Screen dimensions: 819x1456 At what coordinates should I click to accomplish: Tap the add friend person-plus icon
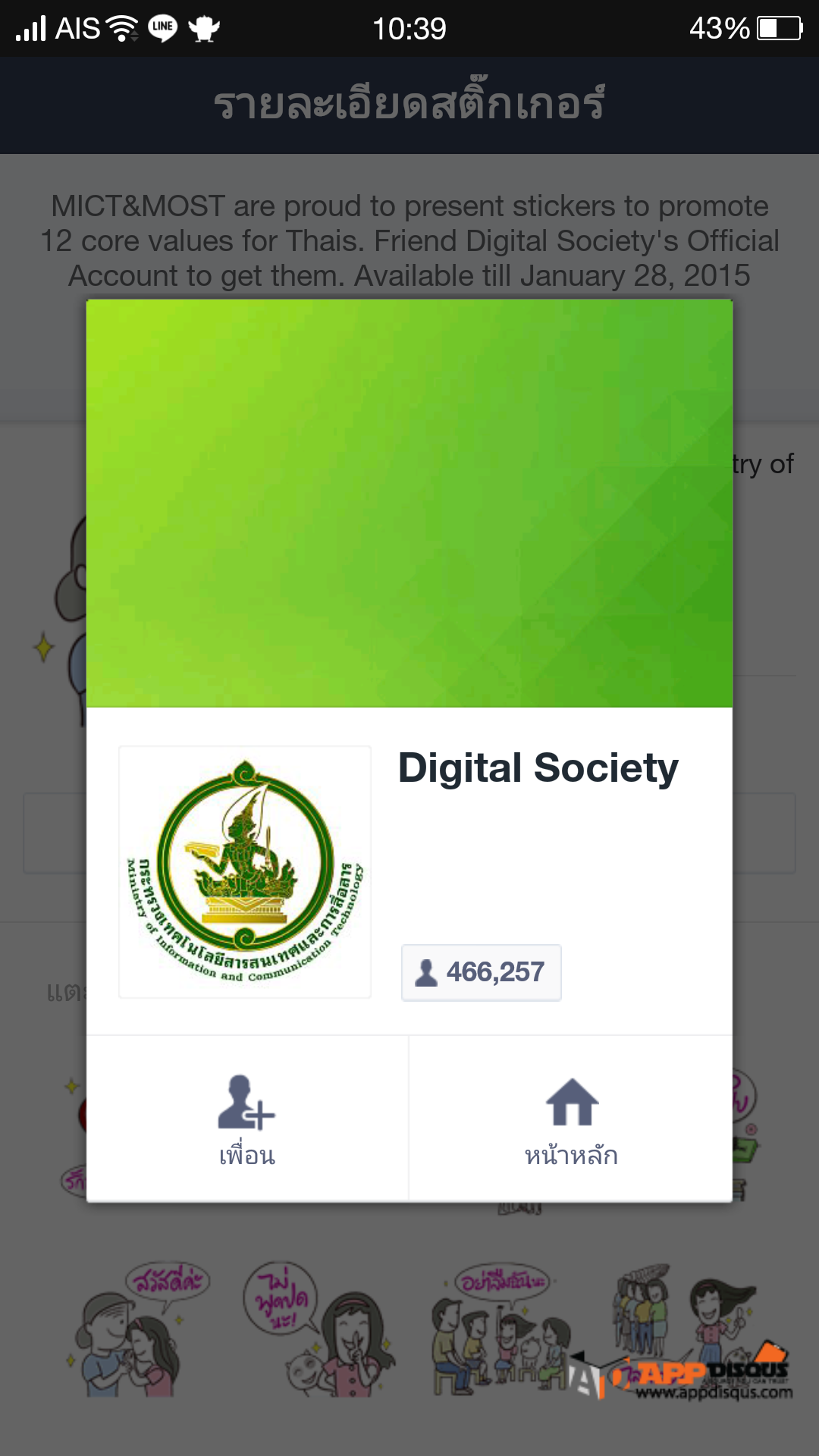(246, 1102)
